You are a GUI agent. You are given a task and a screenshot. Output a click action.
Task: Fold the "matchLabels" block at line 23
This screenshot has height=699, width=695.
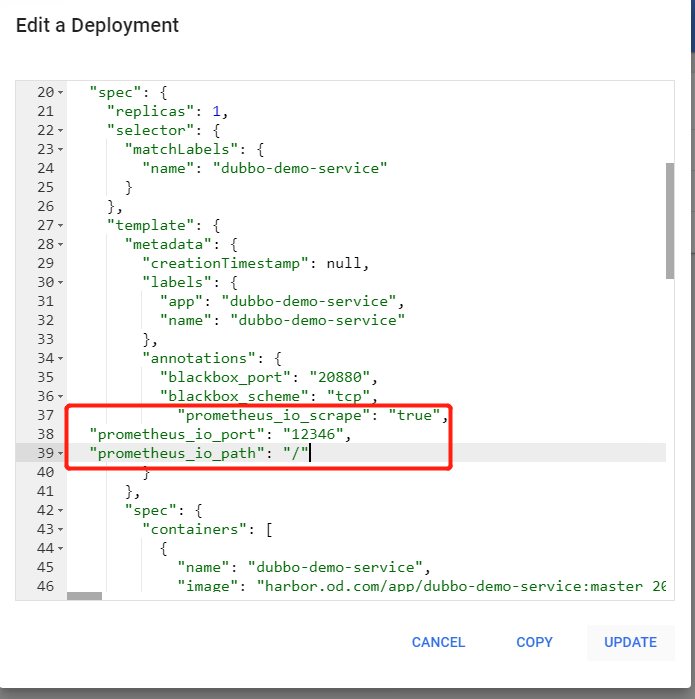pos(60,150)
